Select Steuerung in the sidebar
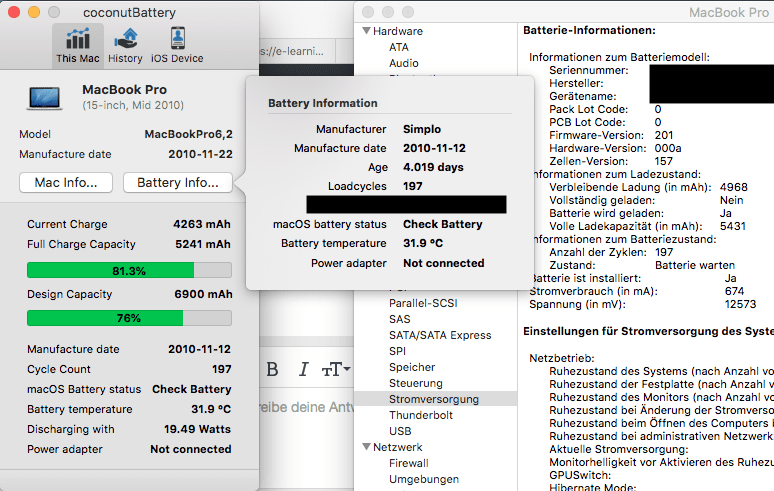This screenshot has height=491, width=774. pos(416,383)
